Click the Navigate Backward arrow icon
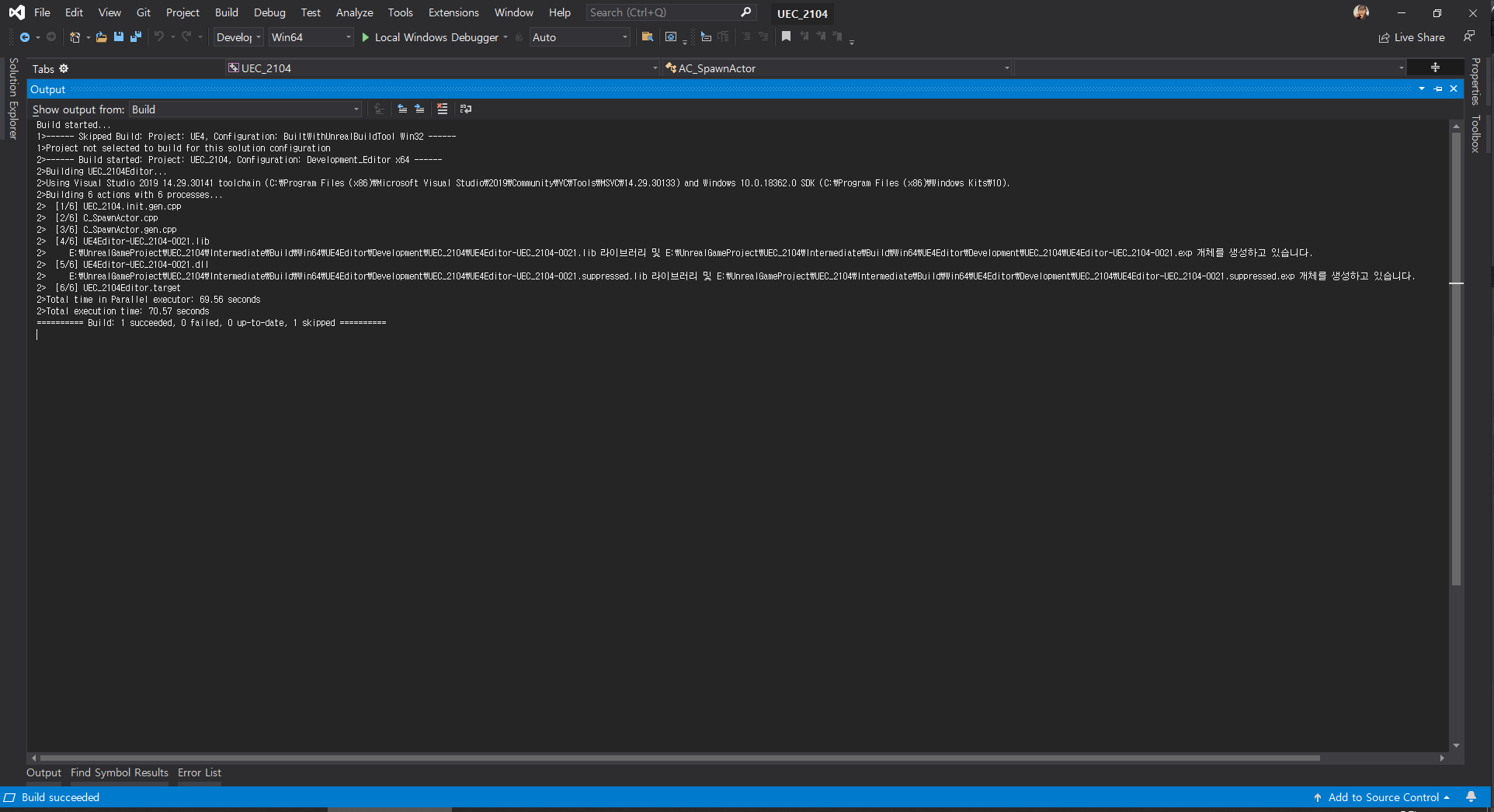The height and width of the screenshot is (812, 1494). 25,37
